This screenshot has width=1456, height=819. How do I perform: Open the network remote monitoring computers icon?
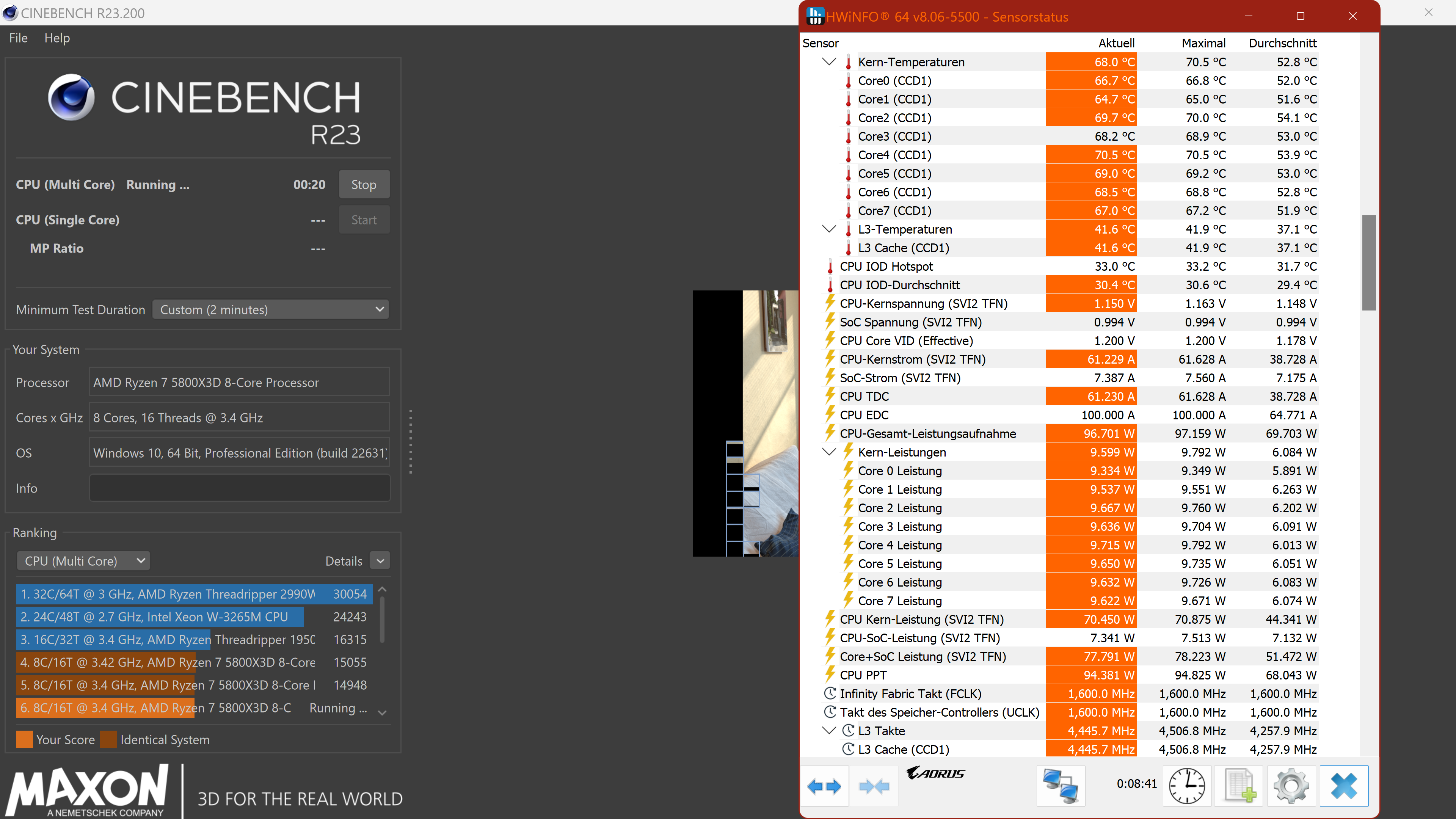[x=1061, y=786]
